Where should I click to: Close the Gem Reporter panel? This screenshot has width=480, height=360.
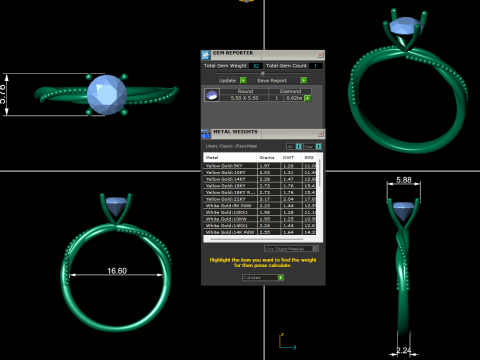(320, 54)
